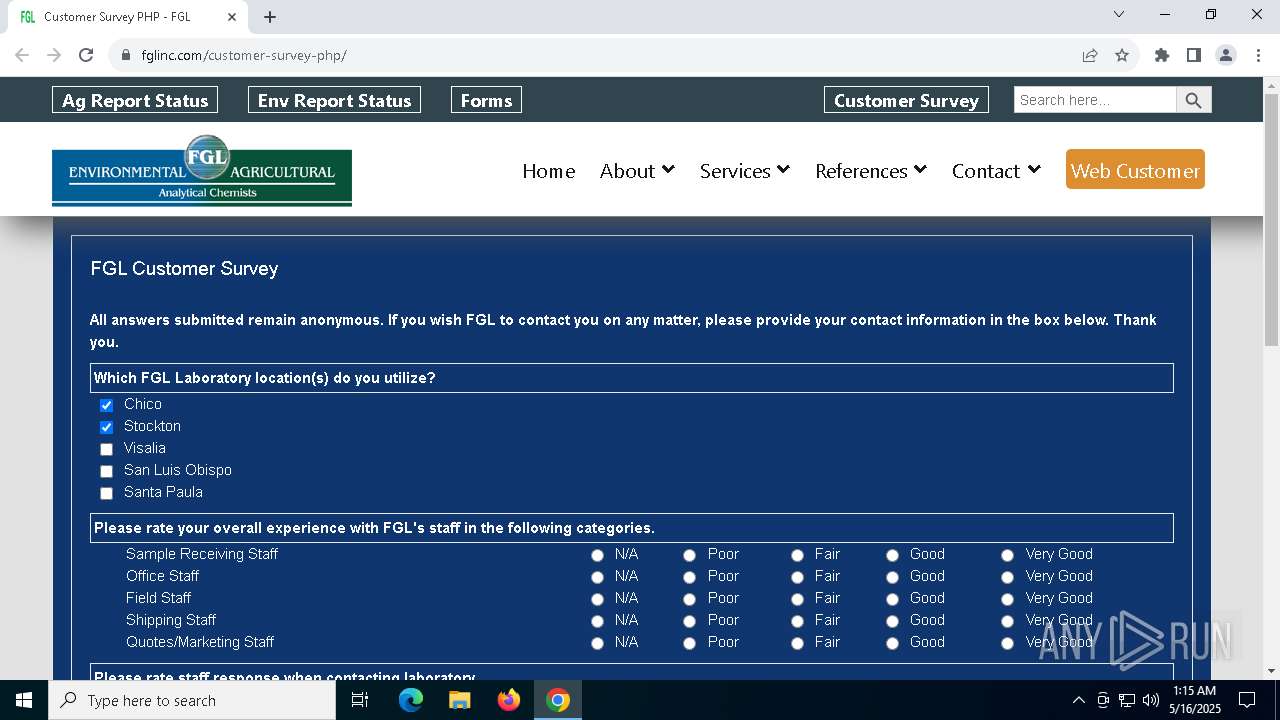This screenshot has height=720, width=1280.
Task: Open the Windows Start menu
Action: click(24, 700)
